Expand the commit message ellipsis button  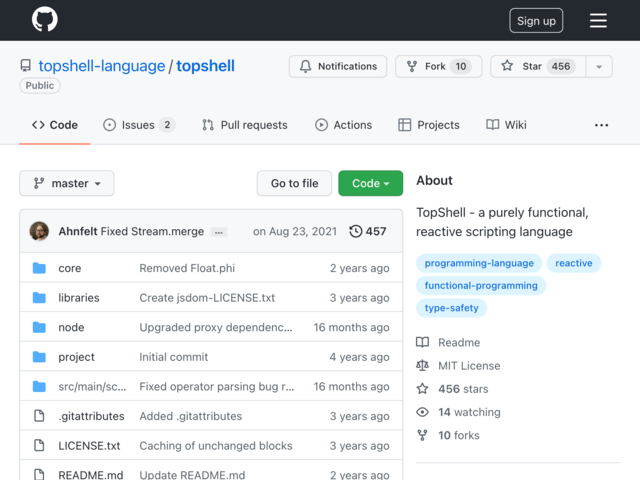tap(219, 232)
